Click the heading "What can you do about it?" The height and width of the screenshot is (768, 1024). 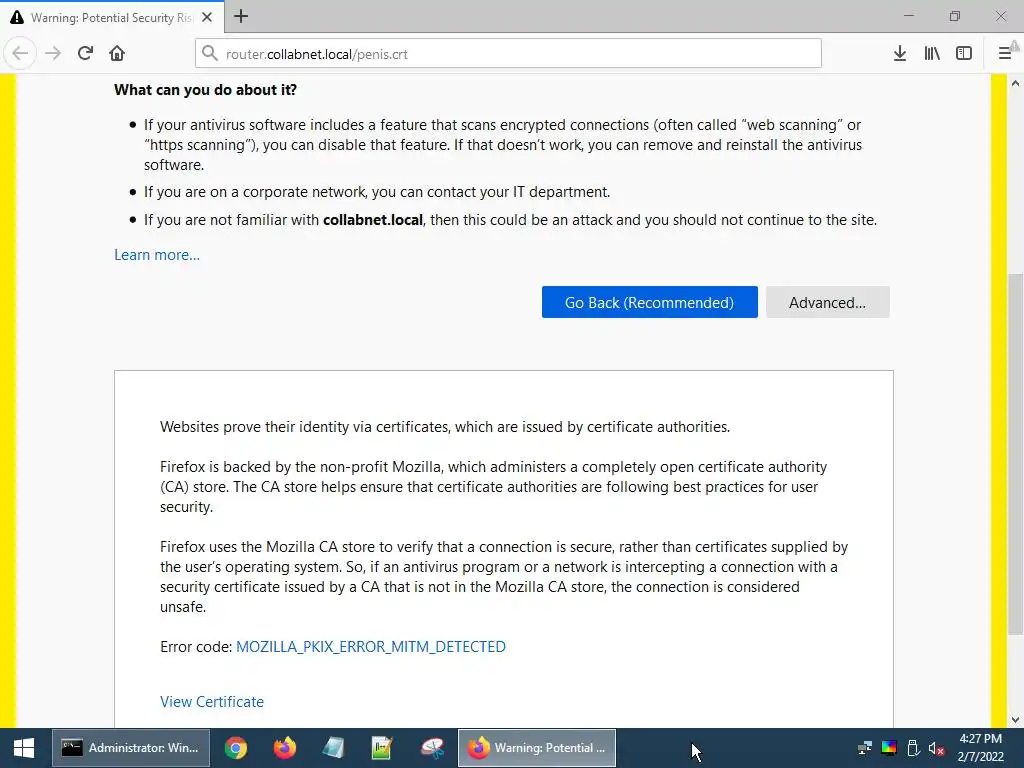point(205,89)
